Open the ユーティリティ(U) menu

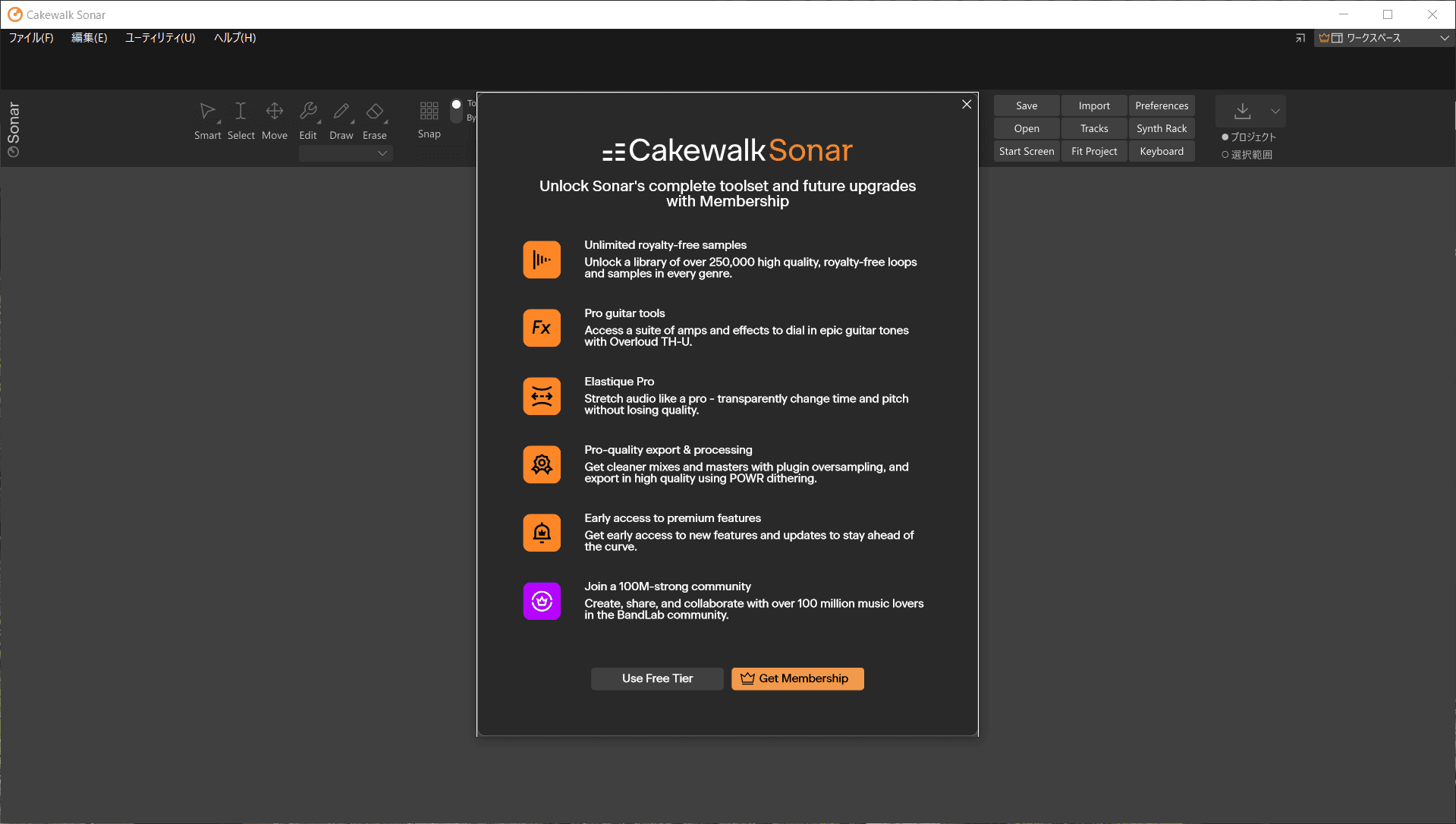click(x=160, y=38)
